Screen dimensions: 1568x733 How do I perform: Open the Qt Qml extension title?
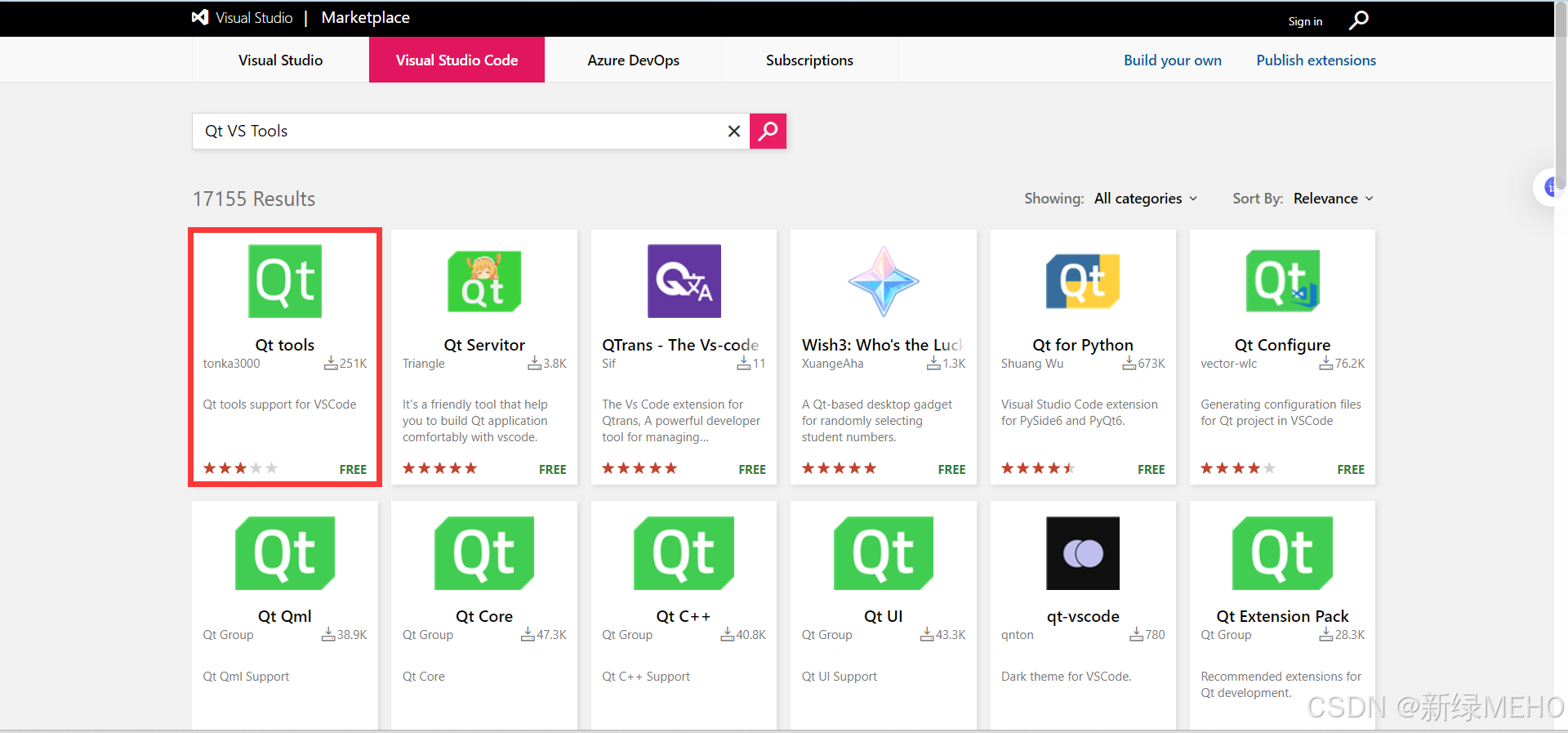pyautogui.click(x=285, y=616)
